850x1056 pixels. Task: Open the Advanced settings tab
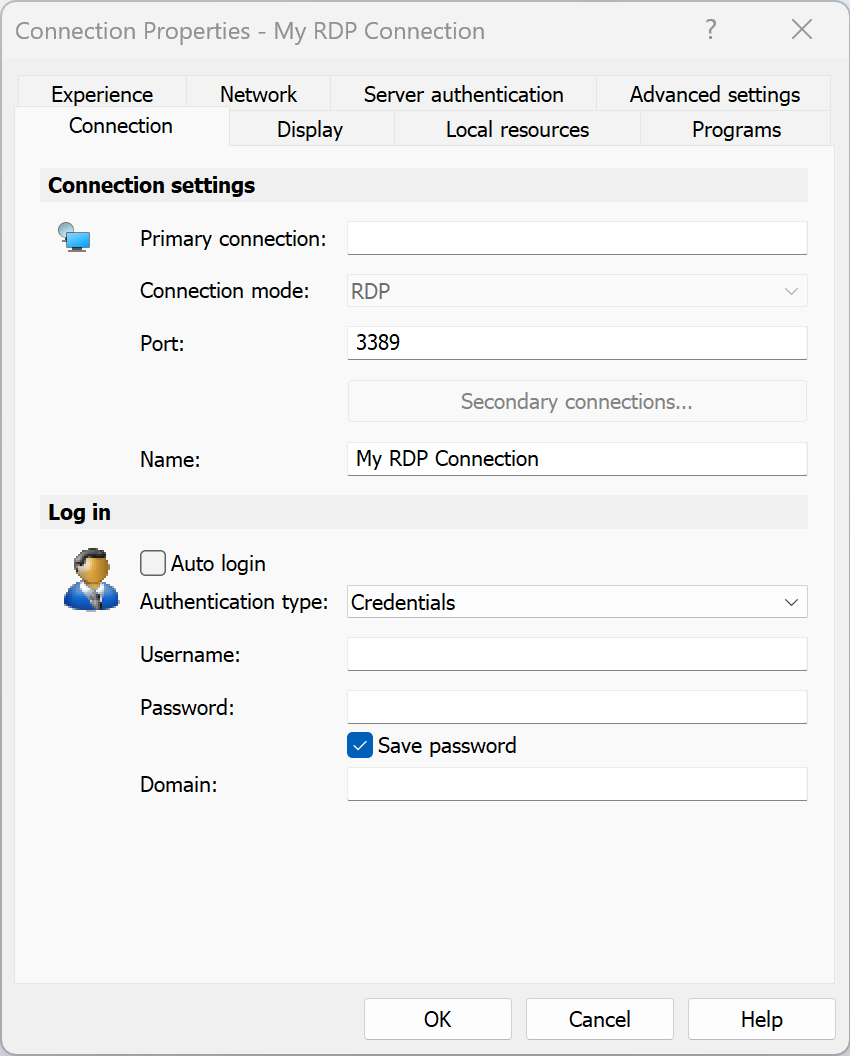715,94
